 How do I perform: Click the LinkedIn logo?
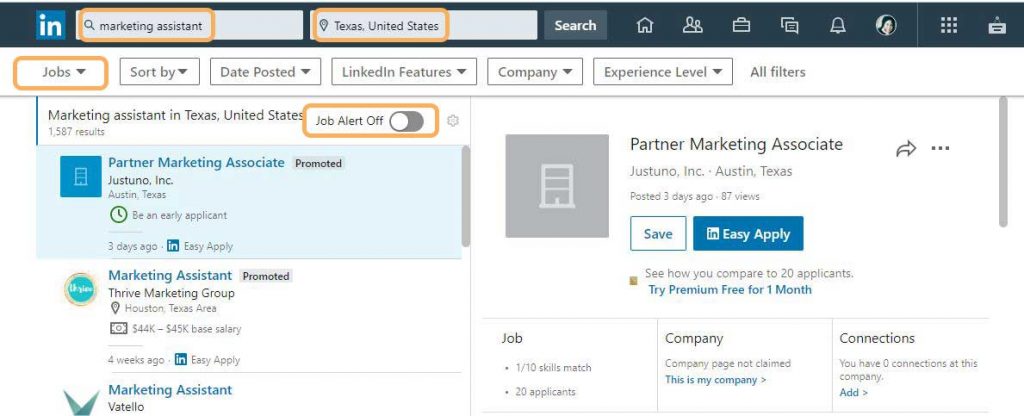[x=51, y=25]
